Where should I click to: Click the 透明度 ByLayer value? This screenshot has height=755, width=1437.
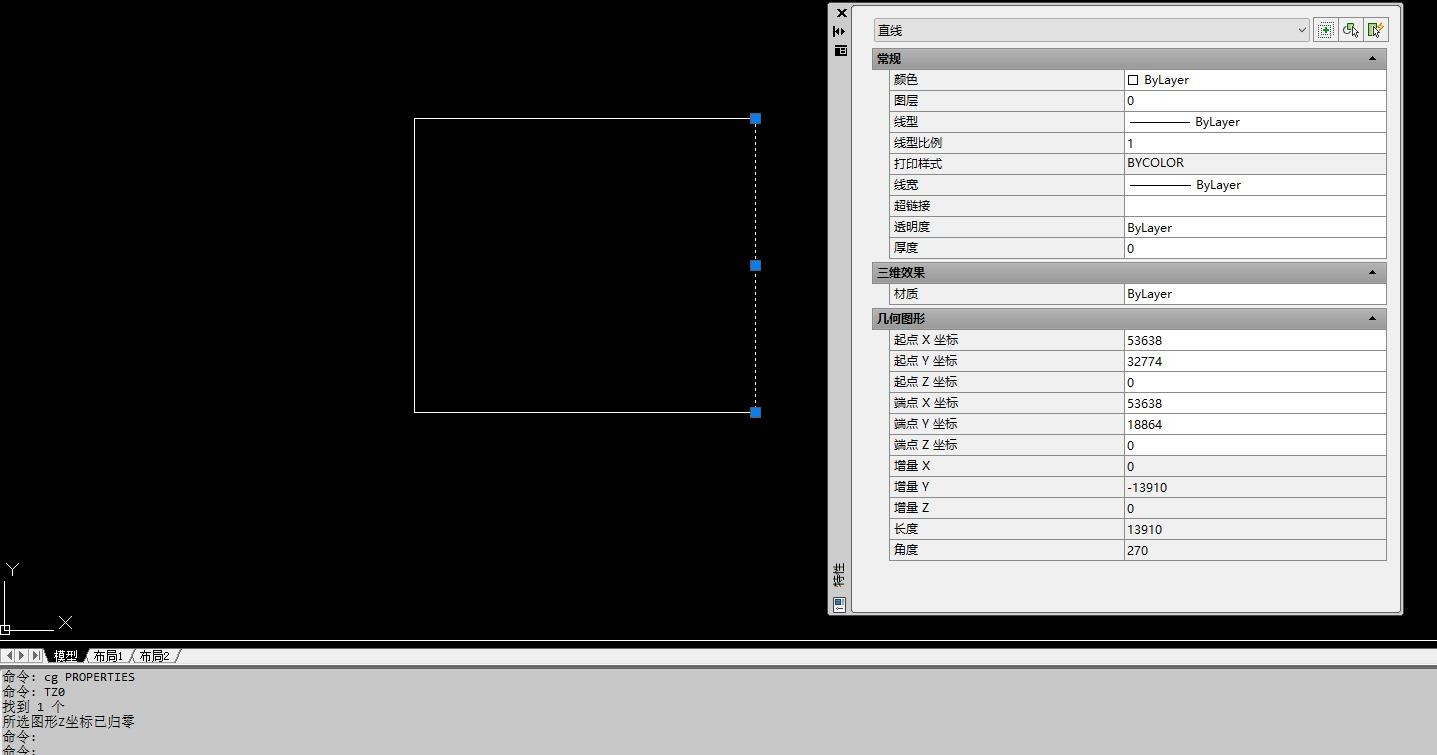point(1255,227)
